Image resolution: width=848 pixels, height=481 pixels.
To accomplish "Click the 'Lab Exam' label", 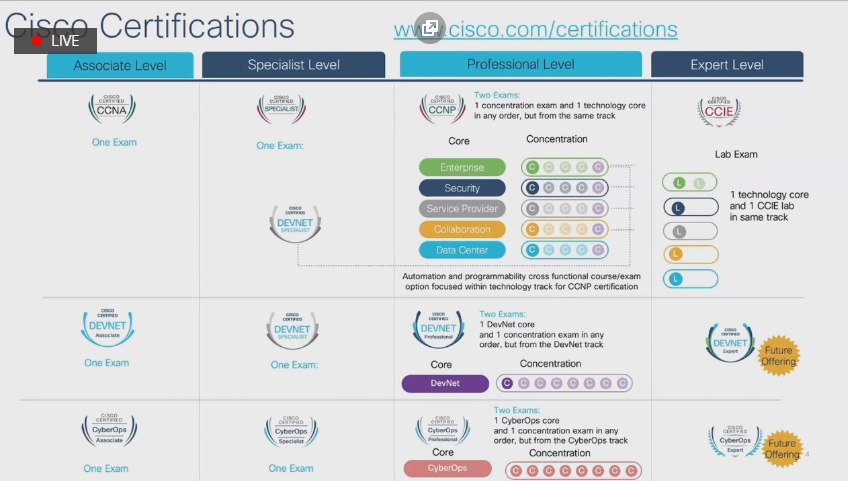I will click(x=736, y=154).
